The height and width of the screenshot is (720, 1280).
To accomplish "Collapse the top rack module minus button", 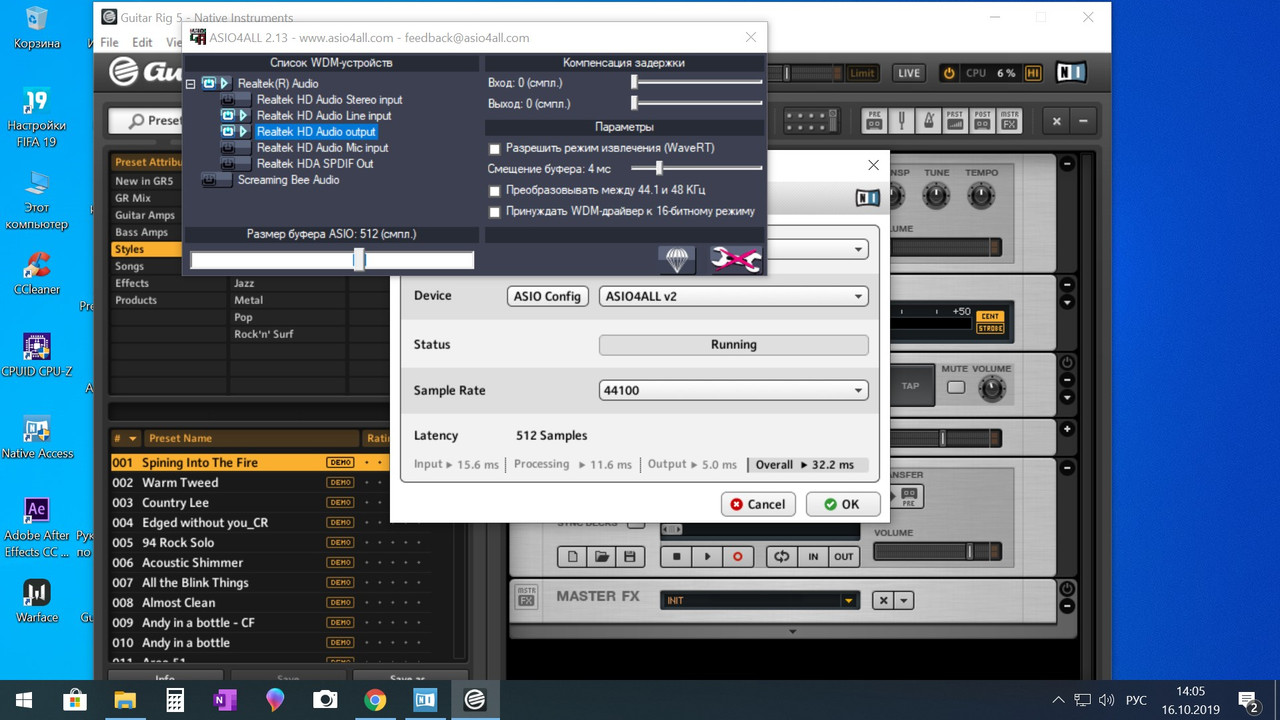I will coord(1067,164).
